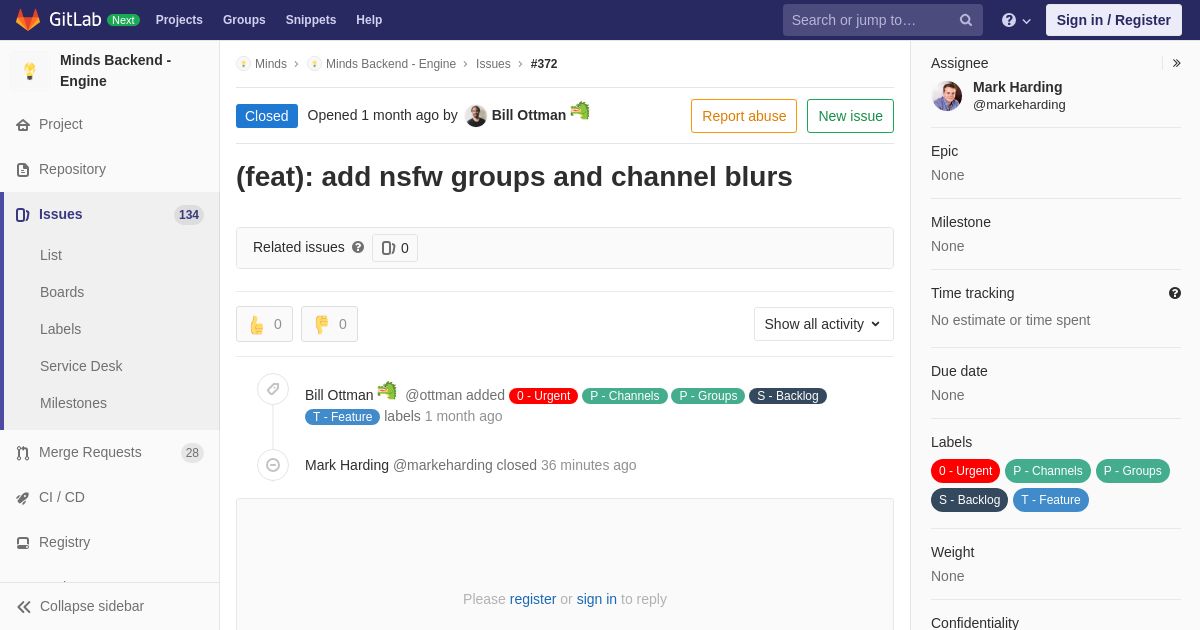Click Mark Harding's assignee avatar
Viewport: 1200px width, 630px height.
point(947,96)
